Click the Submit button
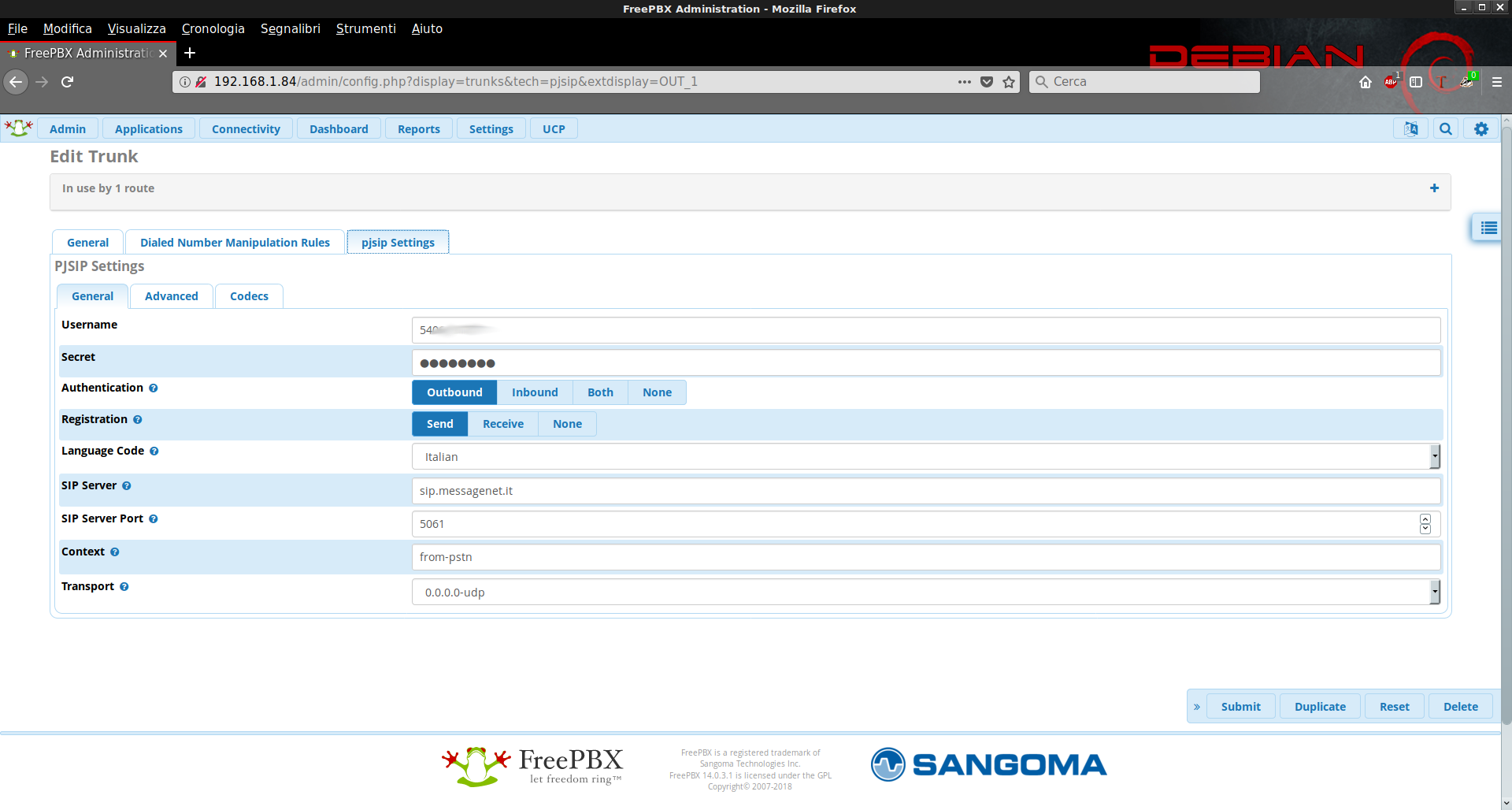Screen dimensions: 1512x810 tap(1240, 707)
